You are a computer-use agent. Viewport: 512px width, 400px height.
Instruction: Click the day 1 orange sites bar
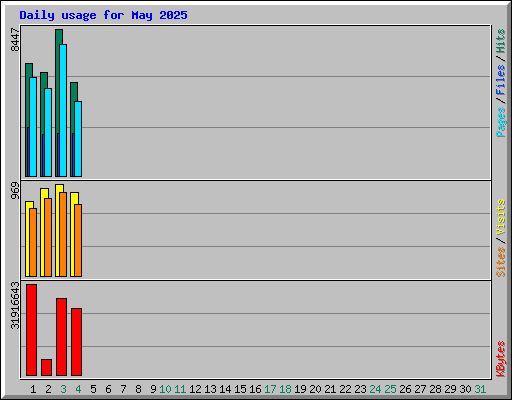point(33,242)
